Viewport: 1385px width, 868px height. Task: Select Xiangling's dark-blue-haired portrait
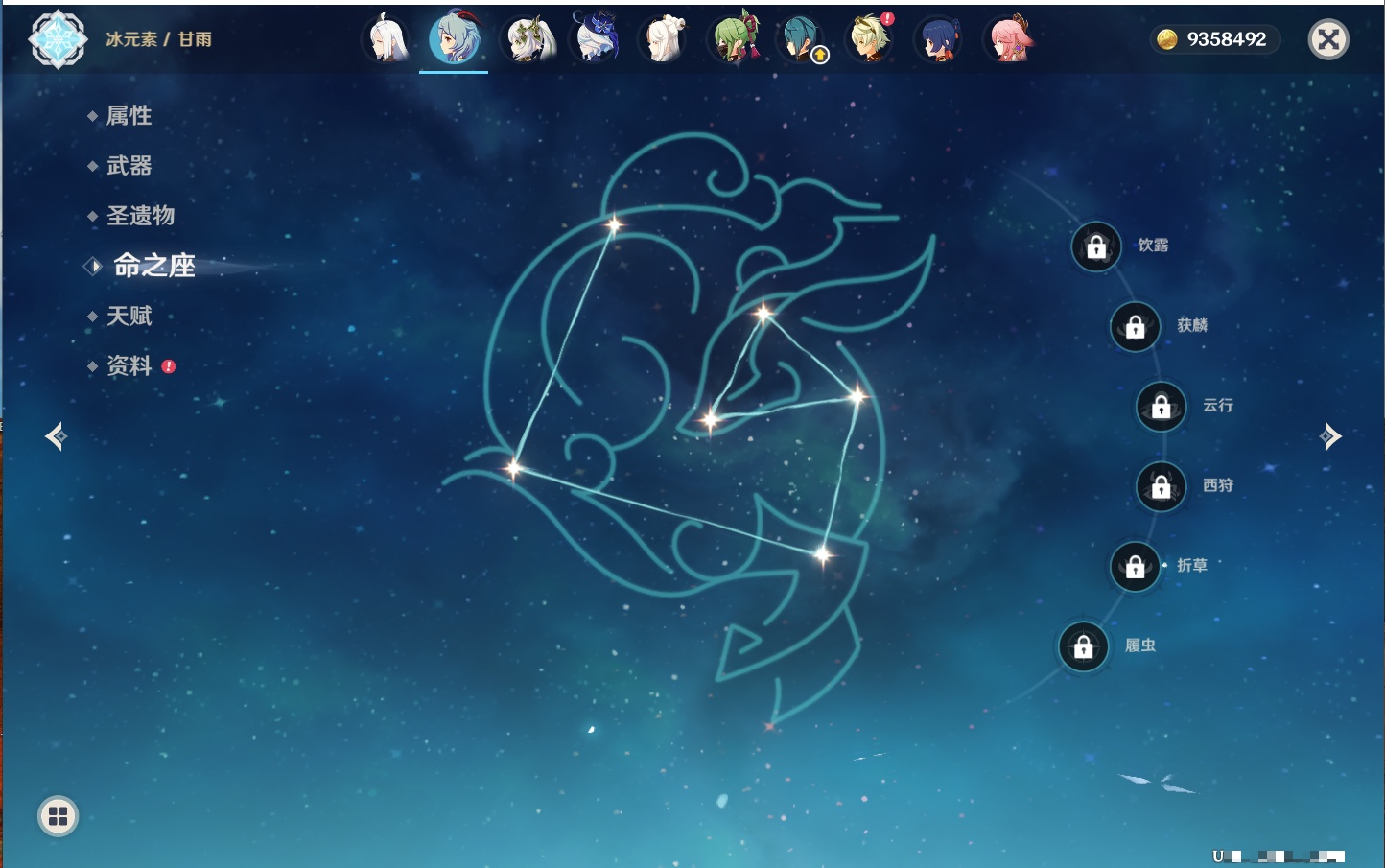(x=940, y=39)
